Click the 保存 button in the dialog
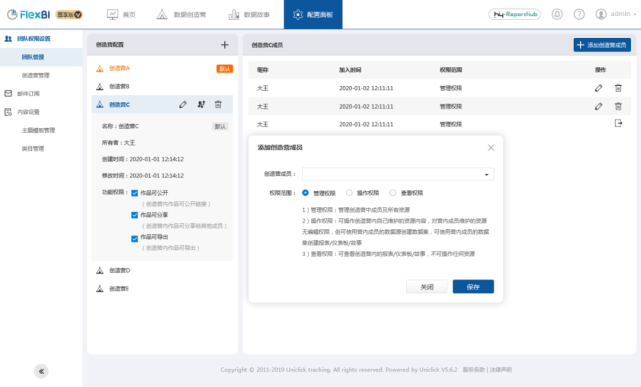Viewport: 641px width, 387px height. (473, 286)
